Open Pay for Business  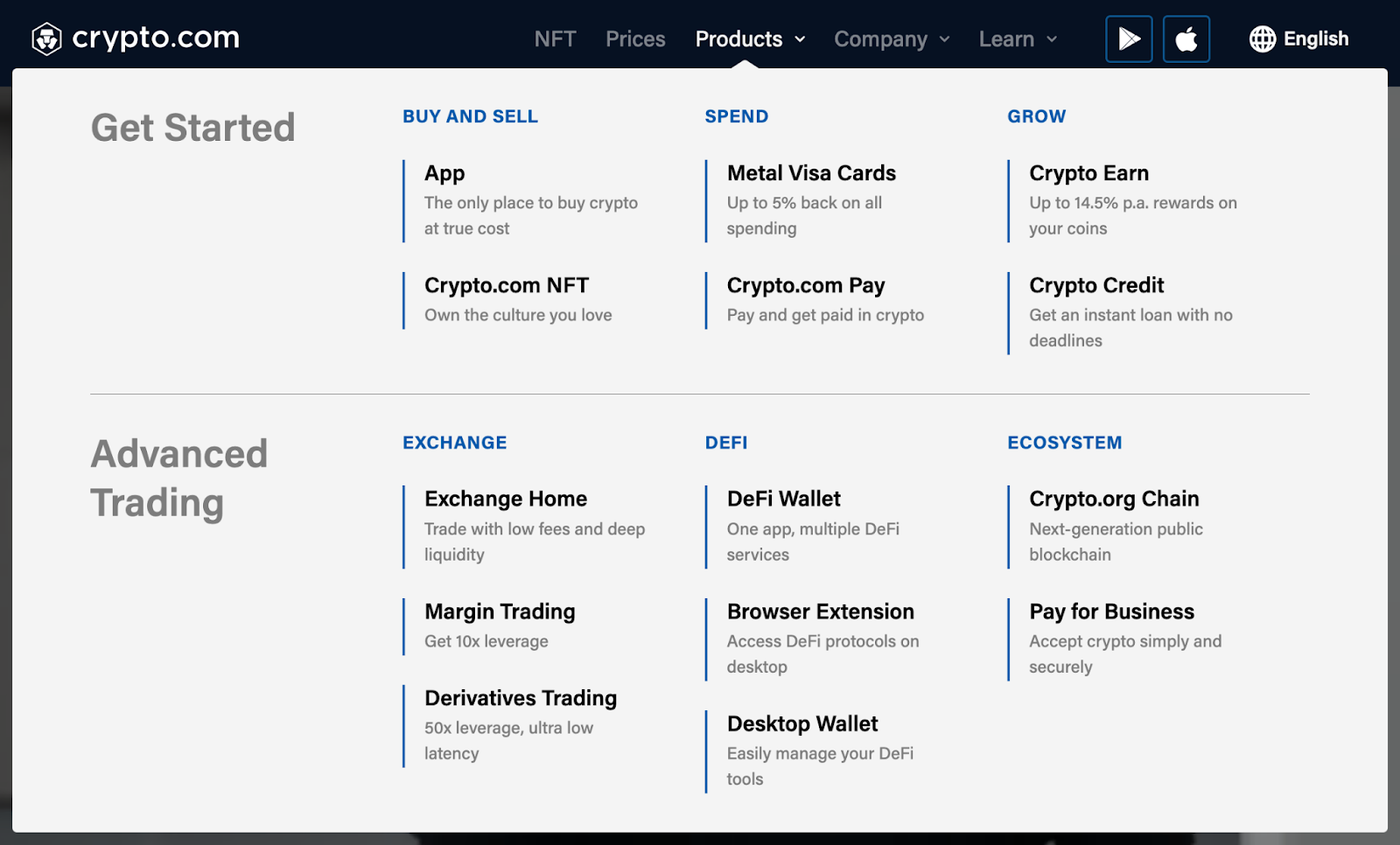click(1111, 611)
